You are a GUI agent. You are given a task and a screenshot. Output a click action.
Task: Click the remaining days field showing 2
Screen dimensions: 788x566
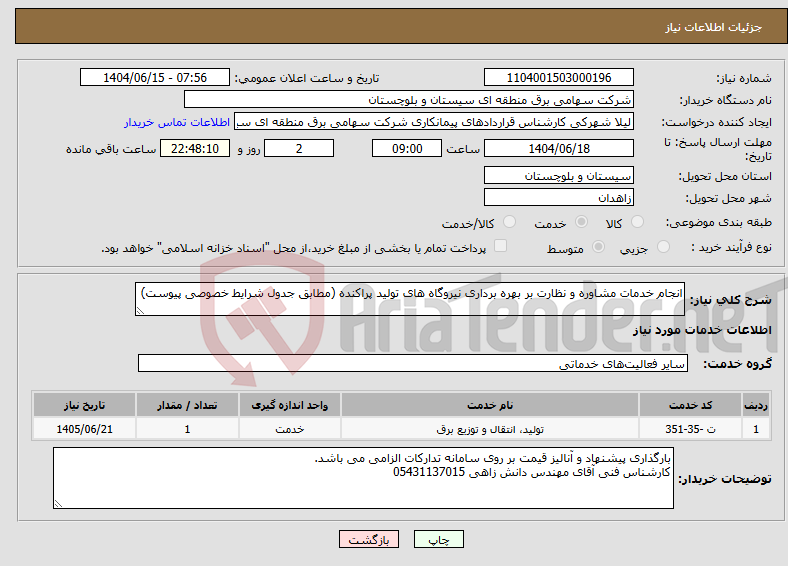coord(299,148)
